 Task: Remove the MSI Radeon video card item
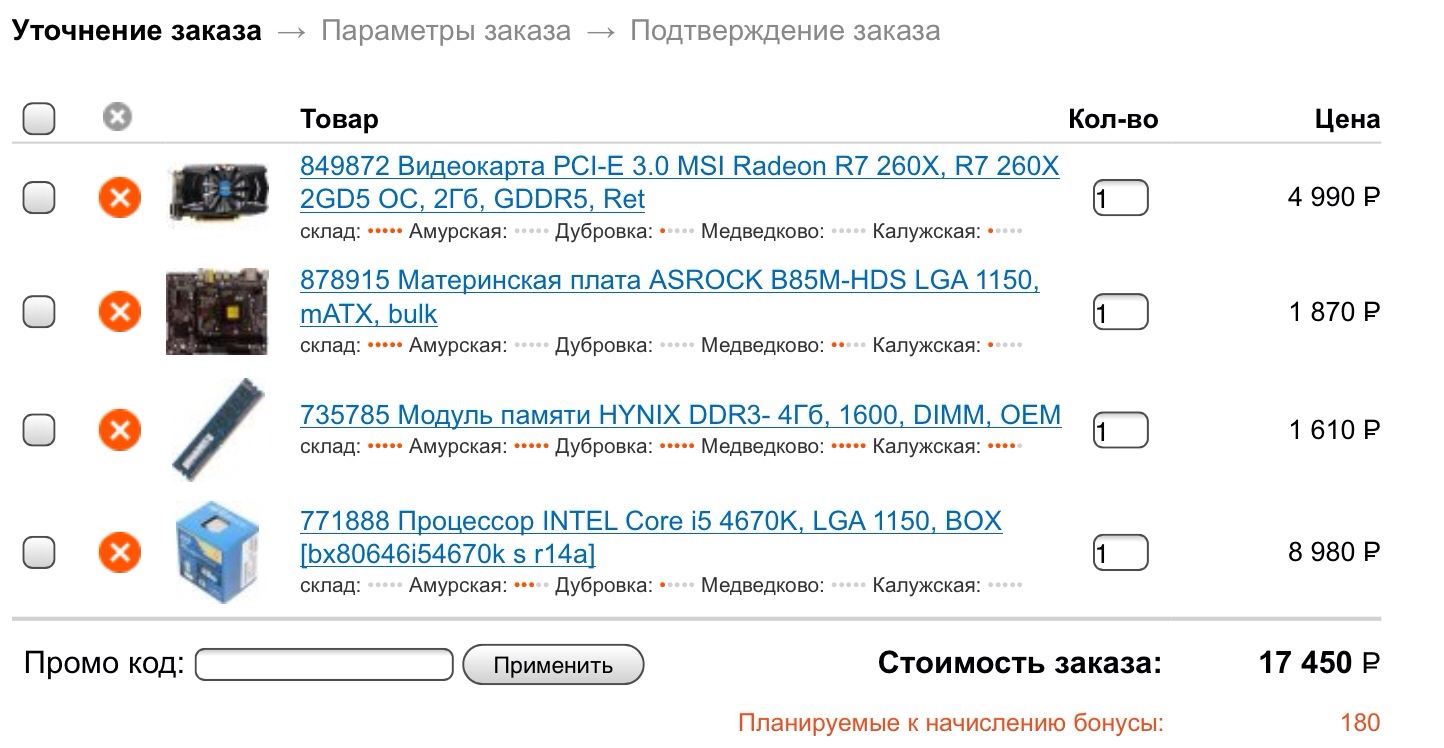(119, 198)
